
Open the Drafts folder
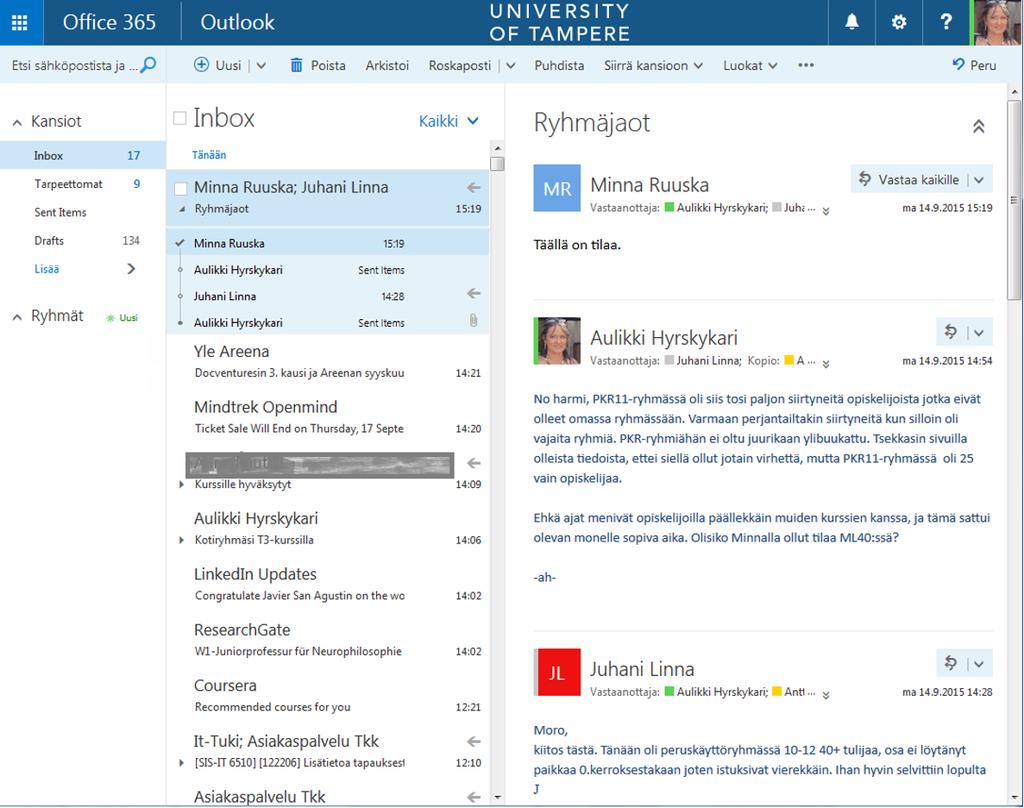tap(83, 240)
